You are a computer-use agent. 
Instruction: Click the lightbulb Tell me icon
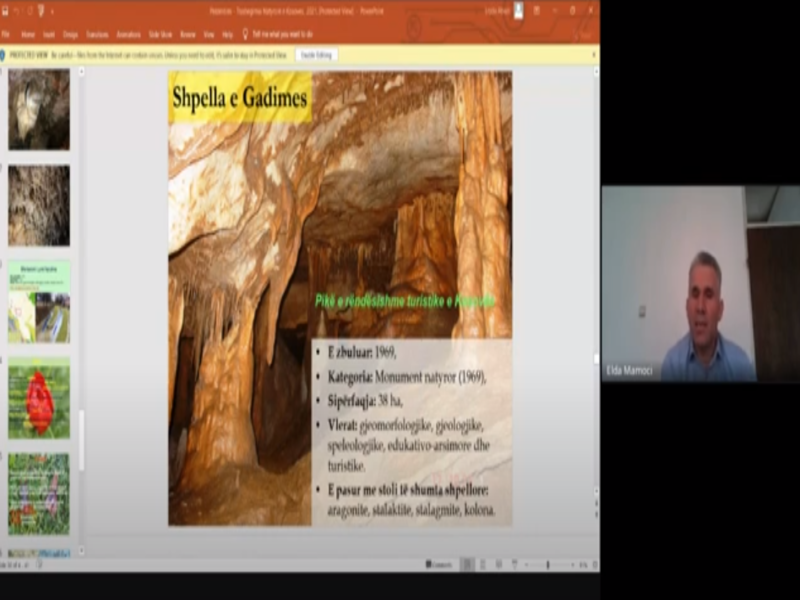[x=245, y=34]
